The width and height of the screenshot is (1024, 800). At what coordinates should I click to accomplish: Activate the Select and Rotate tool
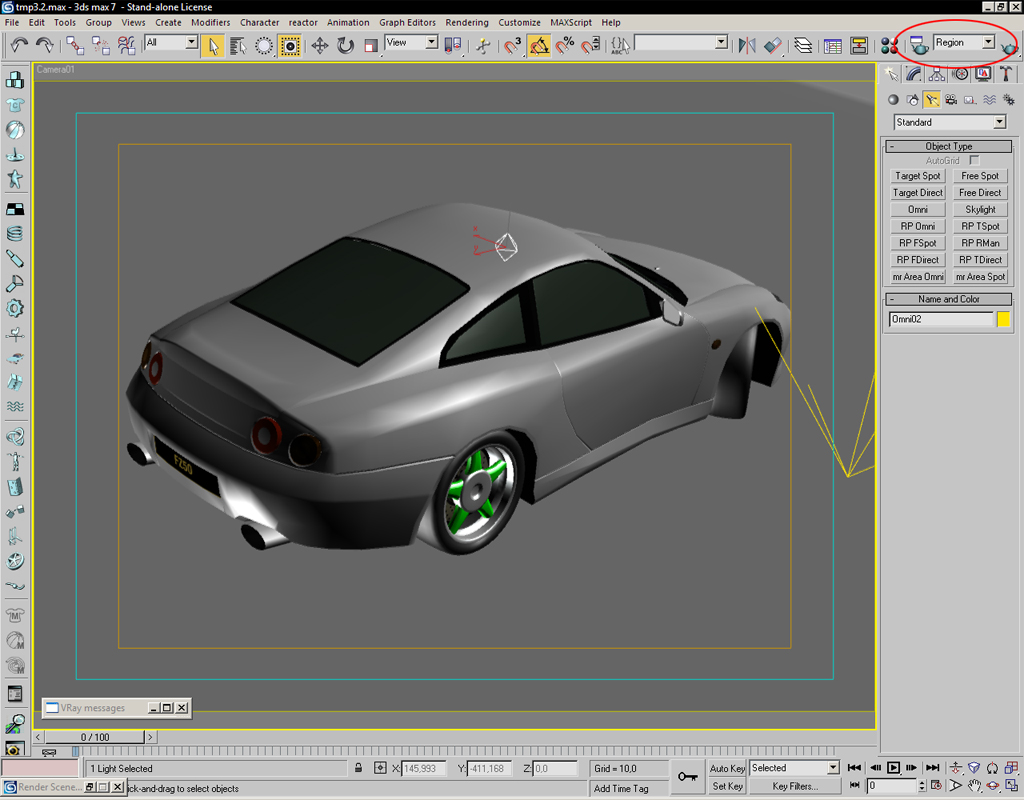click(x=346, y=45)
